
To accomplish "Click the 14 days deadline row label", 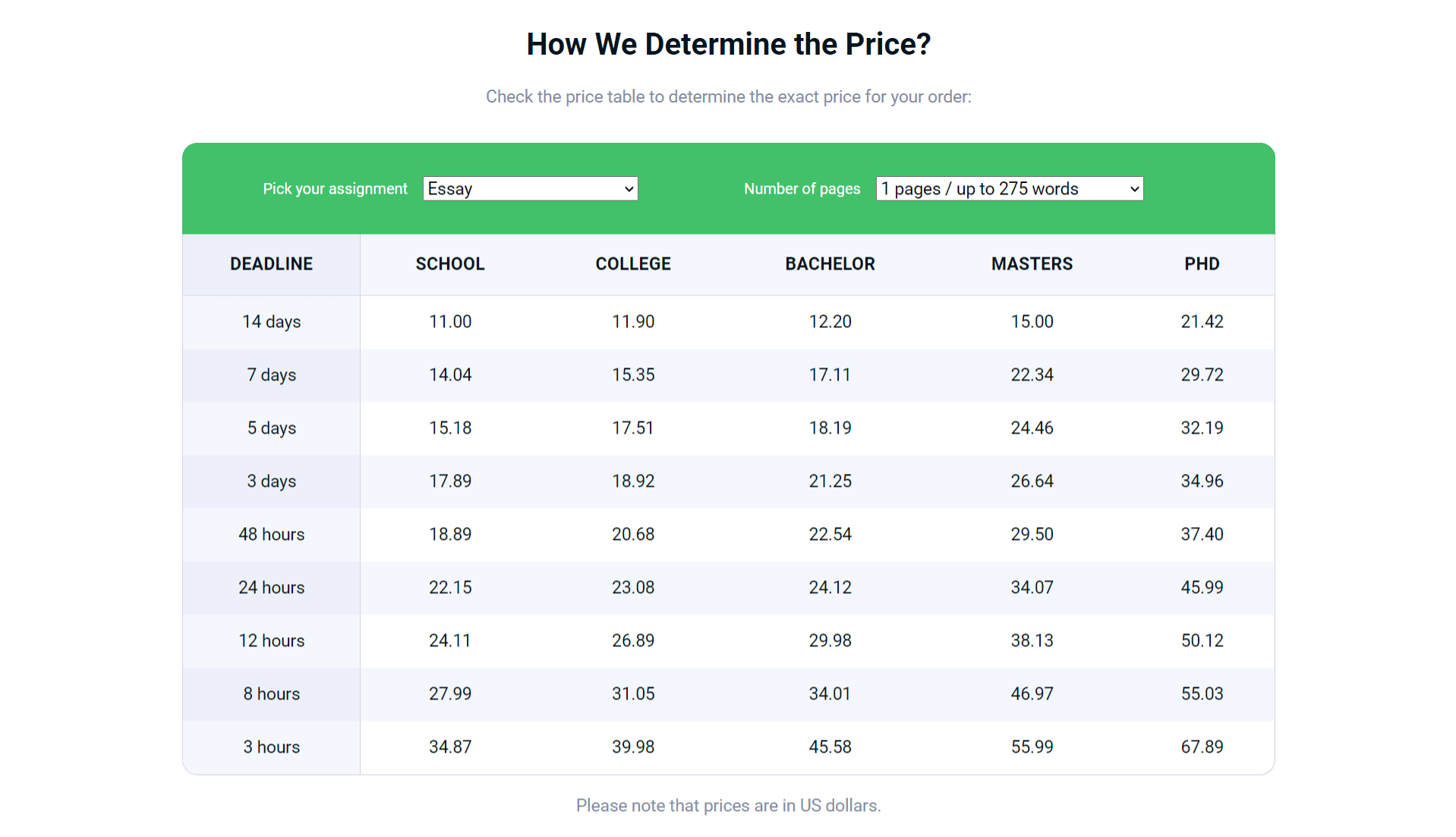I will pyautogui.click(x=271, y=321).
